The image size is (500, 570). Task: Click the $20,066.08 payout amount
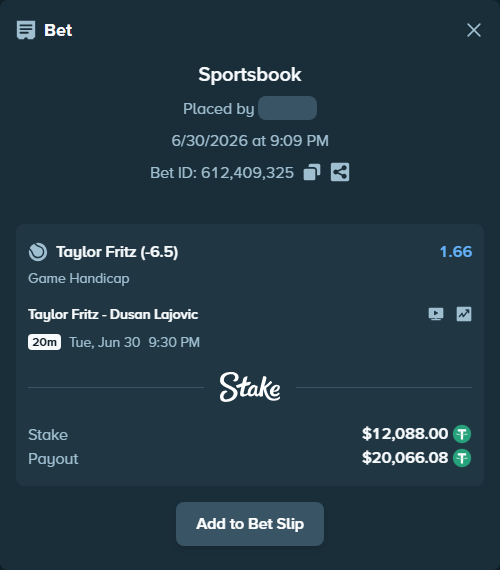pos(405,458)
